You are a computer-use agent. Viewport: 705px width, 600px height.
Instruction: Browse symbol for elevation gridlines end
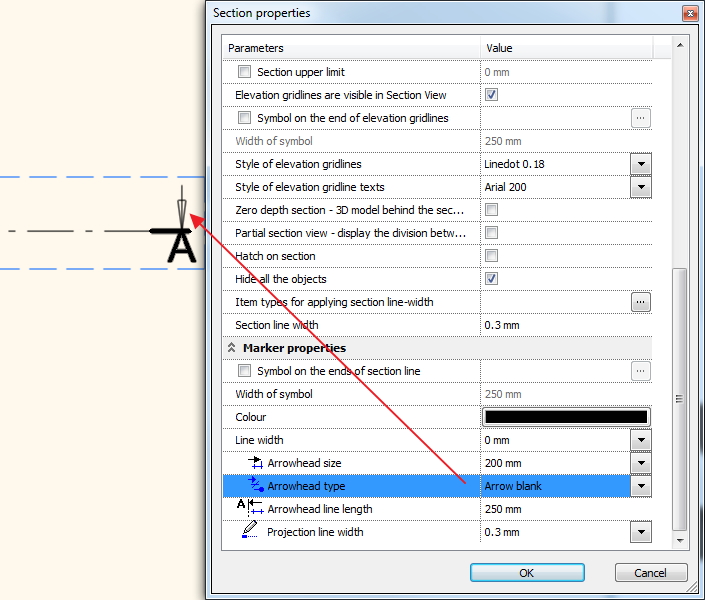point(641,118)
